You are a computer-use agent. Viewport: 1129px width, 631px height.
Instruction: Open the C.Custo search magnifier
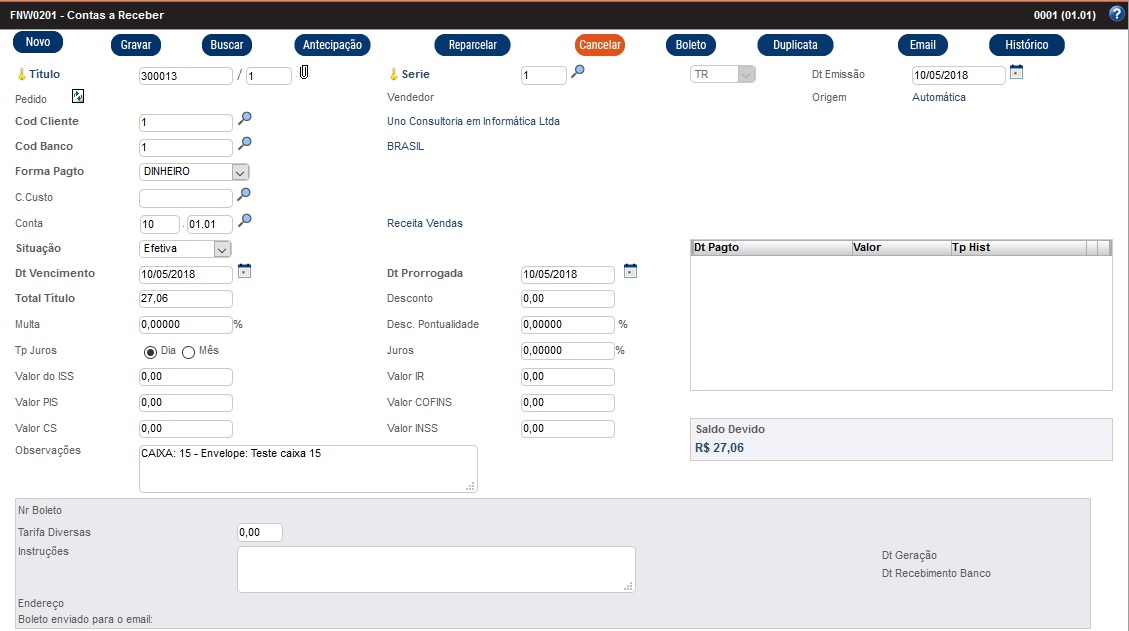tap(245, 195)
